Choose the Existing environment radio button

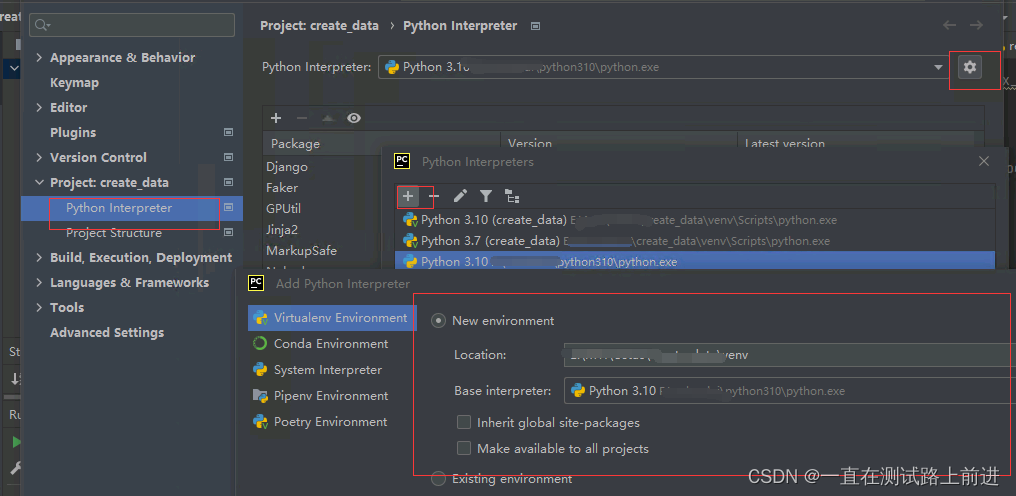pos(439,478)
